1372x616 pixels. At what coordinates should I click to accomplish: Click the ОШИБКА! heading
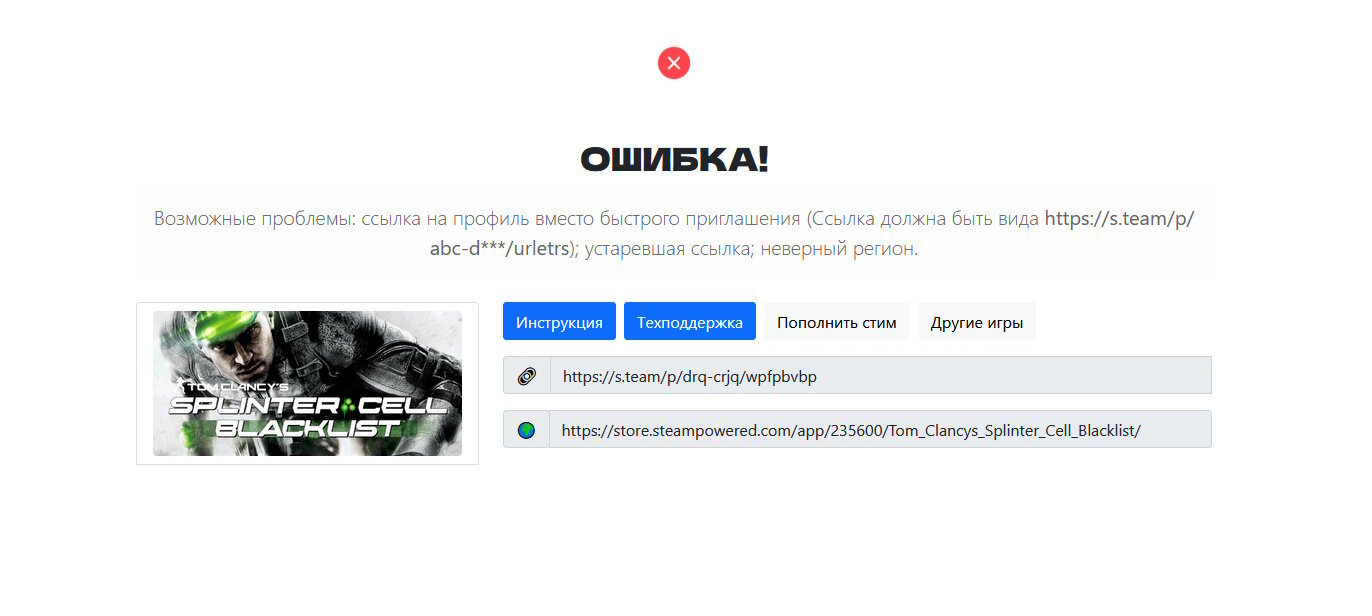click(x=674, y=160)
